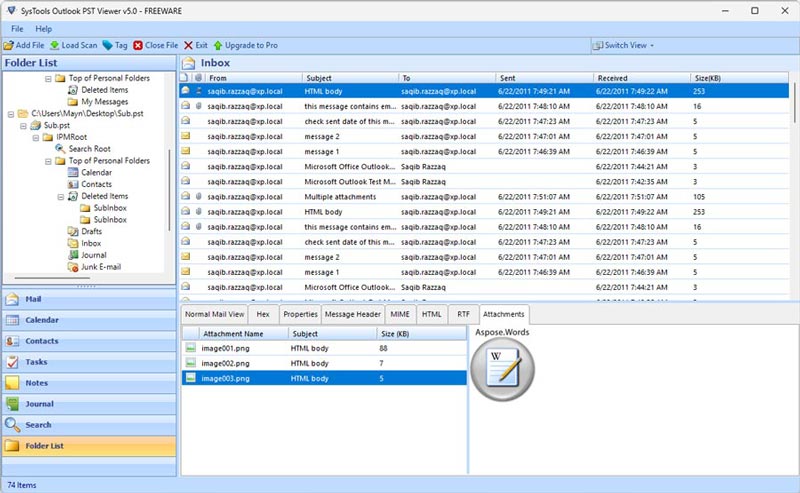Screen dimensions: 800x493
Task: Collapse the Deleted Items folder with SubInbox
Action: click(60, 197)
